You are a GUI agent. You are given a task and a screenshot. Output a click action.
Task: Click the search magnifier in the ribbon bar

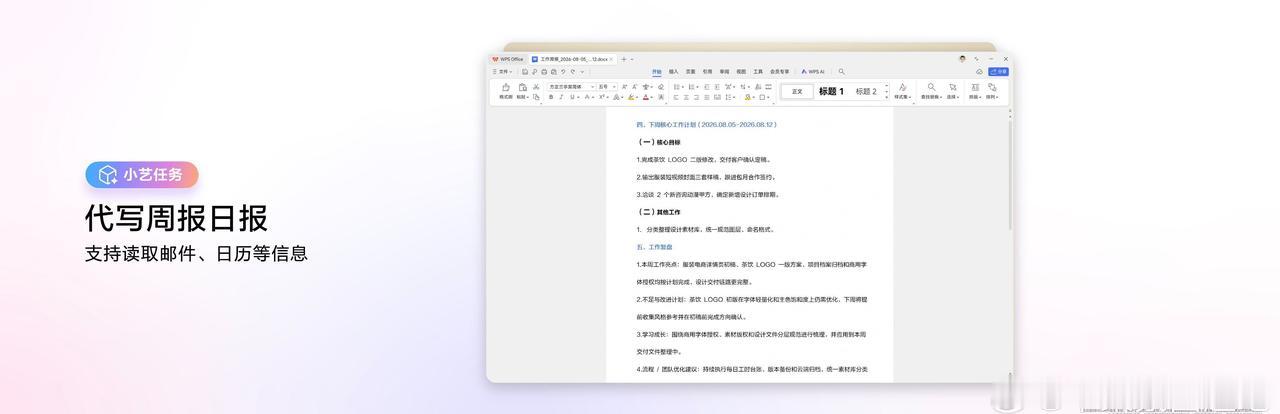[x=842, y=72]
